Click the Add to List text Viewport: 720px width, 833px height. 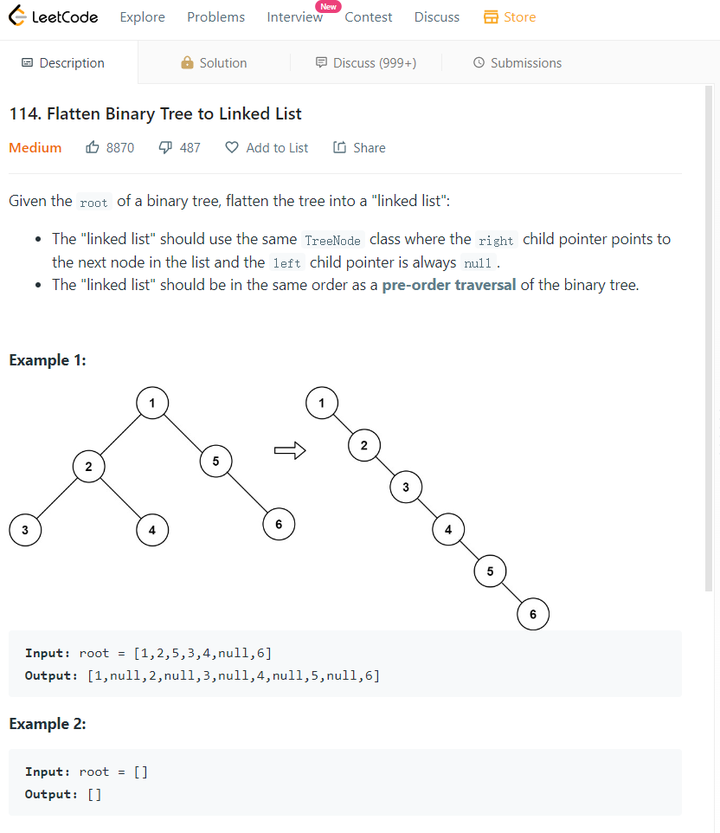pyautogui.click(x=277, y=148)
